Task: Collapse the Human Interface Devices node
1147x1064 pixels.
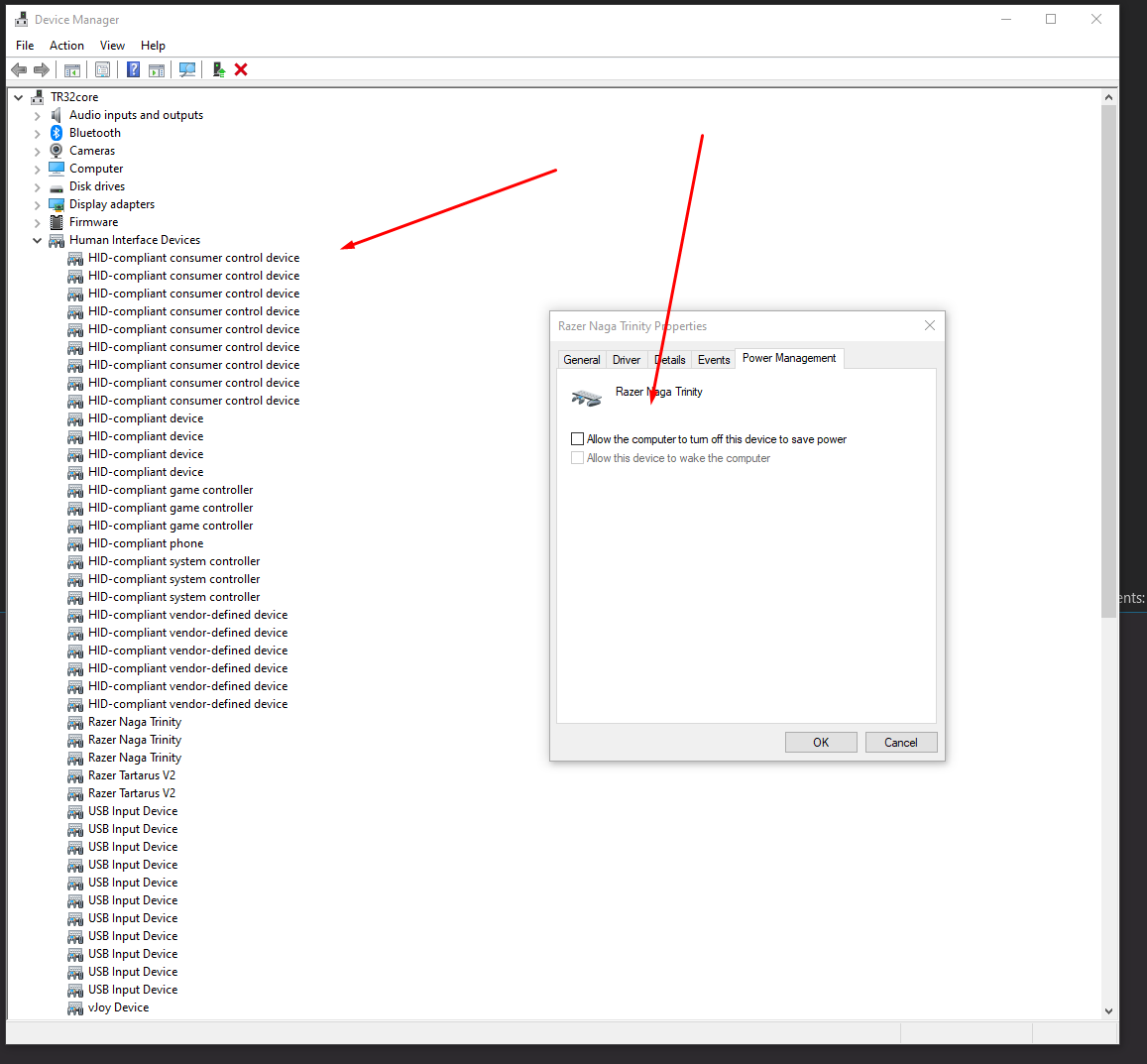Action: coord(38,240)
